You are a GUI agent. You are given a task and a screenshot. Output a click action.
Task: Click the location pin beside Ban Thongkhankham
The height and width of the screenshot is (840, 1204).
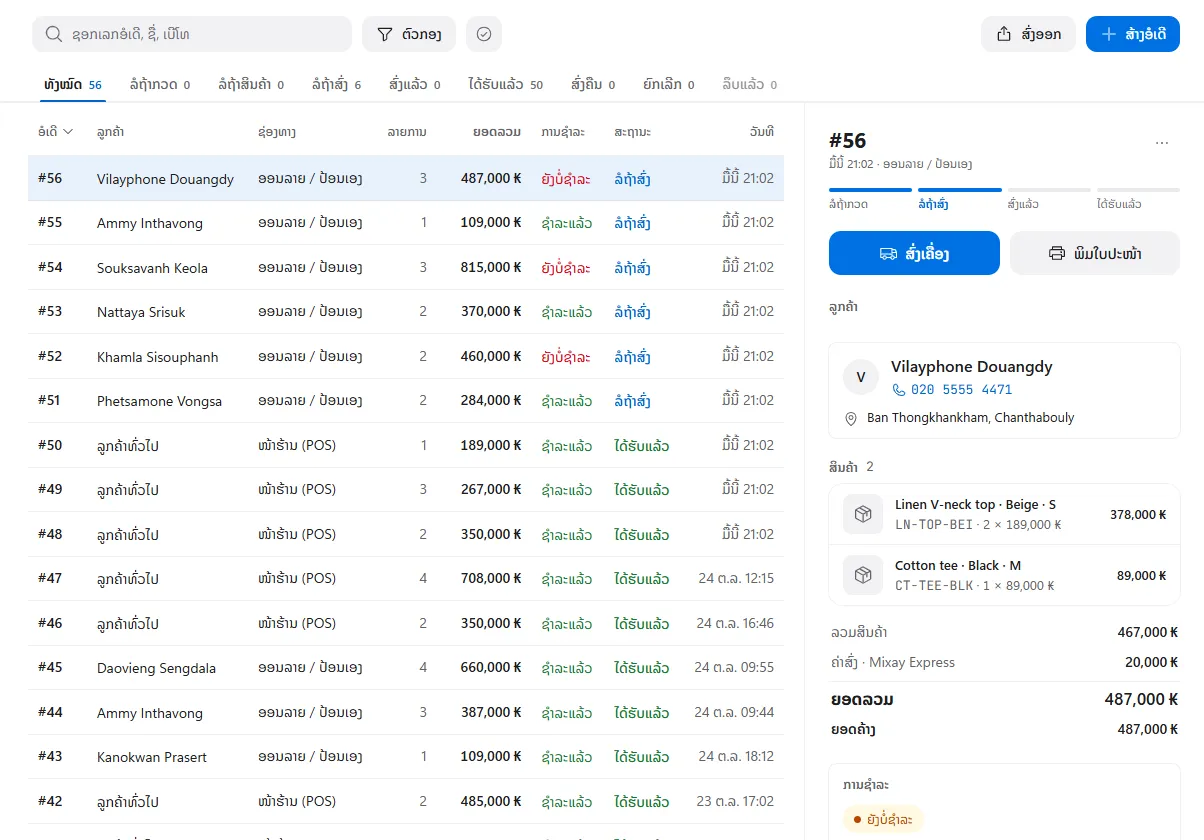(x=851, y=418)
